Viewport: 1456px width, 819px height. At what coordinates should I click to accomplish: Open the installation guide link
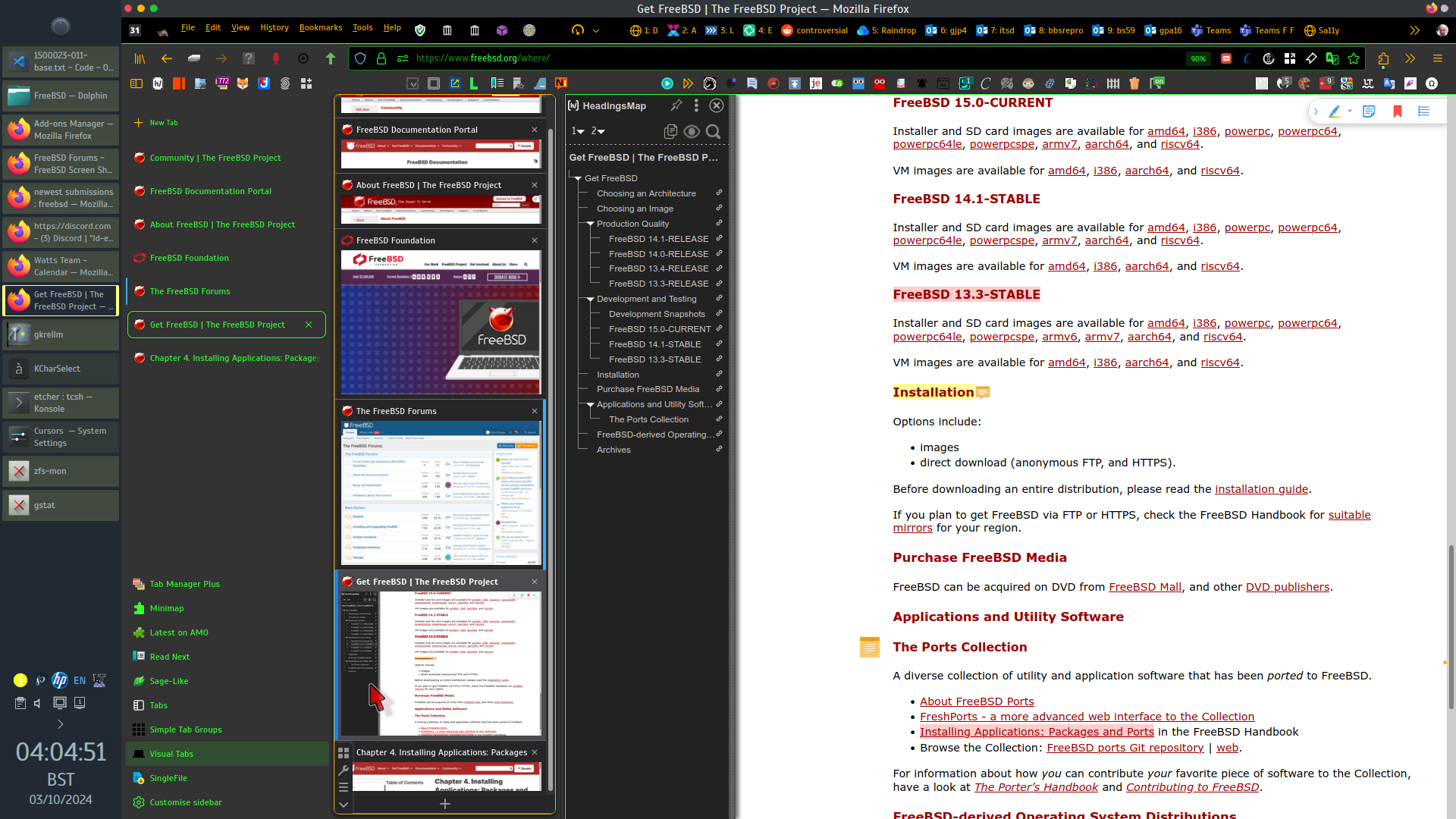coord(1261,489)
